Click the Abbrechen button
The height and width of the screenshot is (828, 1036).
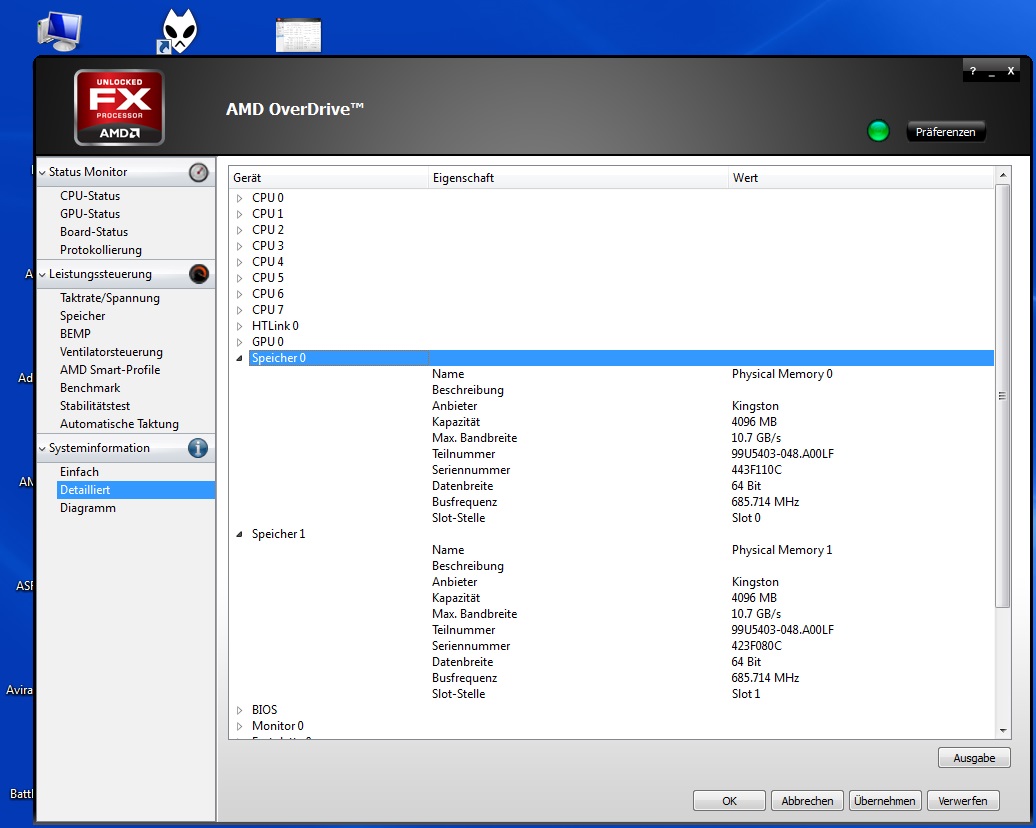click(807, 801)
